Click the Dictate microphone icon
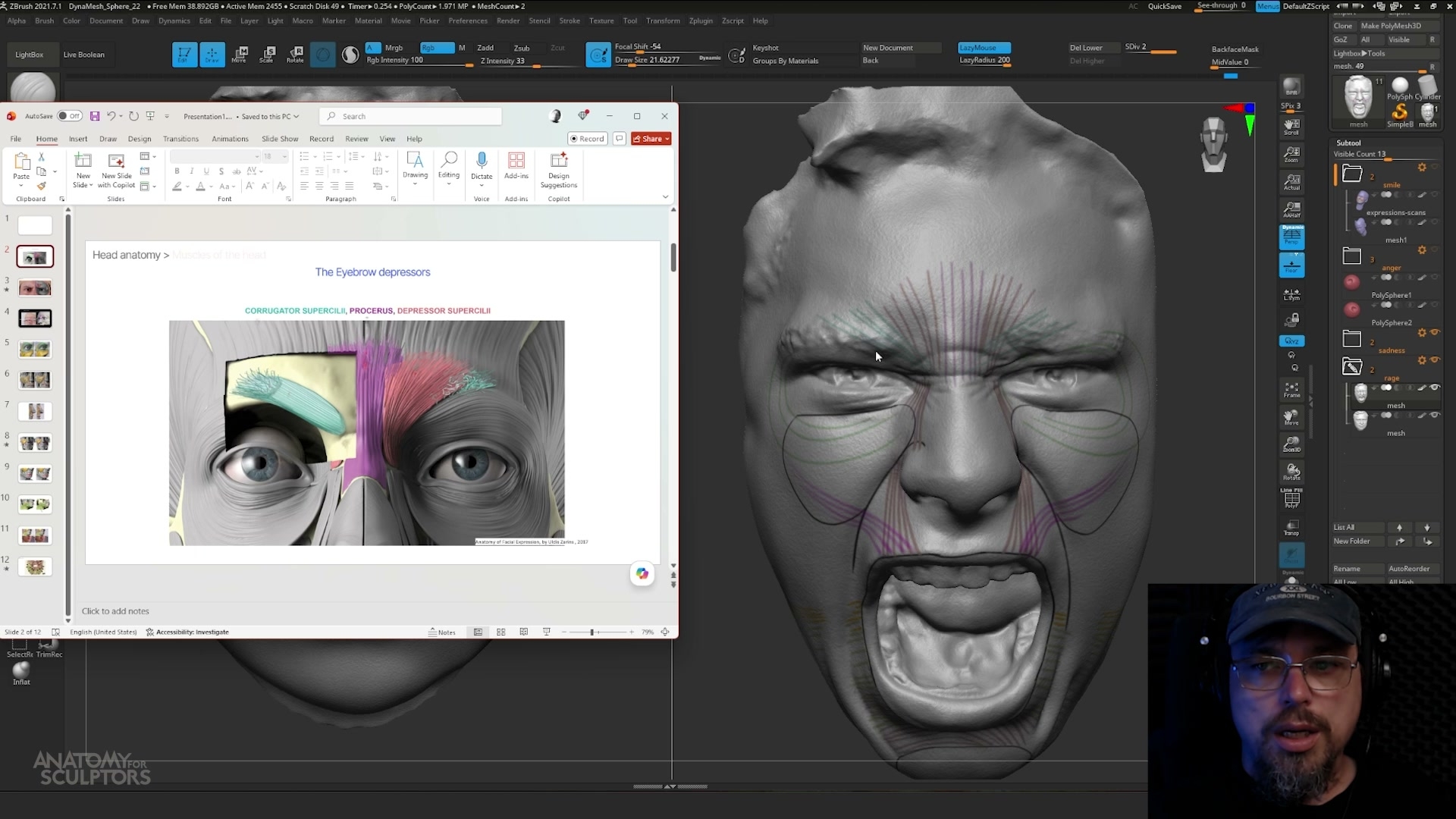This screenshot has height=819, width=1456. click(x=482, y=161)
